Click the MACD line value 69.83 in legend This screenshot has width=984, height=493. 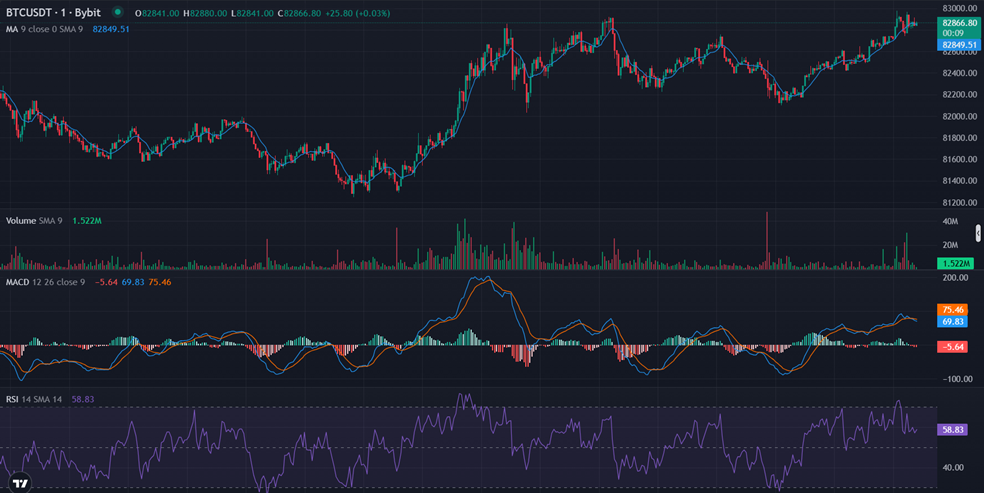click(x=132, y=282)
